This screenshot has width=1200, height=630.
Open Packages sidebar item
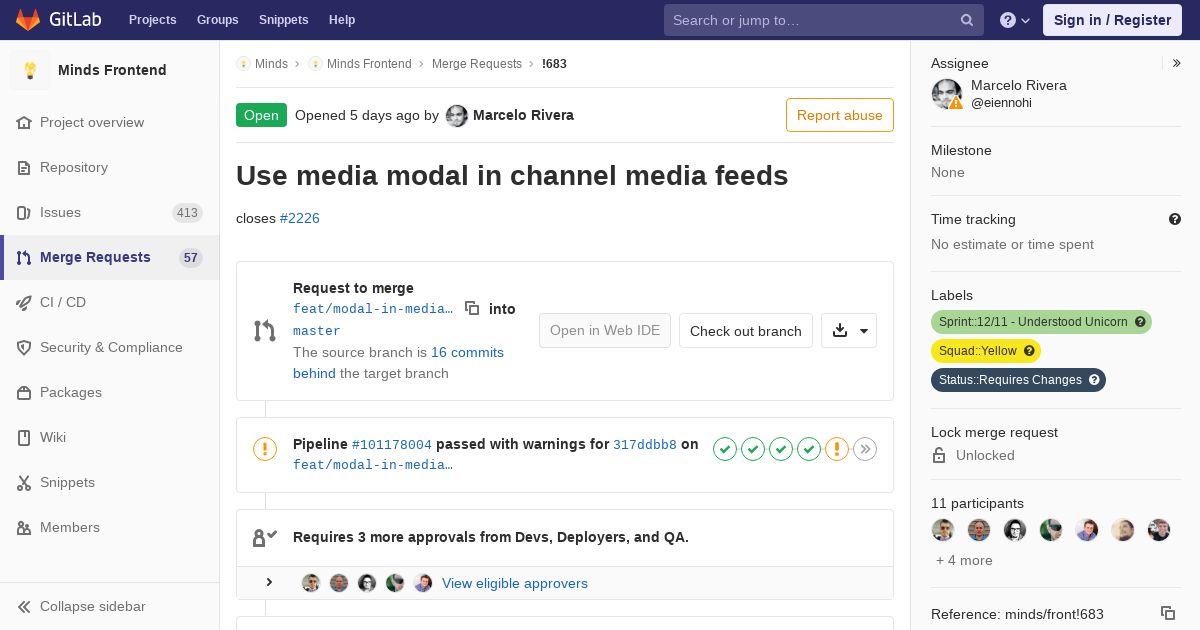tap(109, 392)
